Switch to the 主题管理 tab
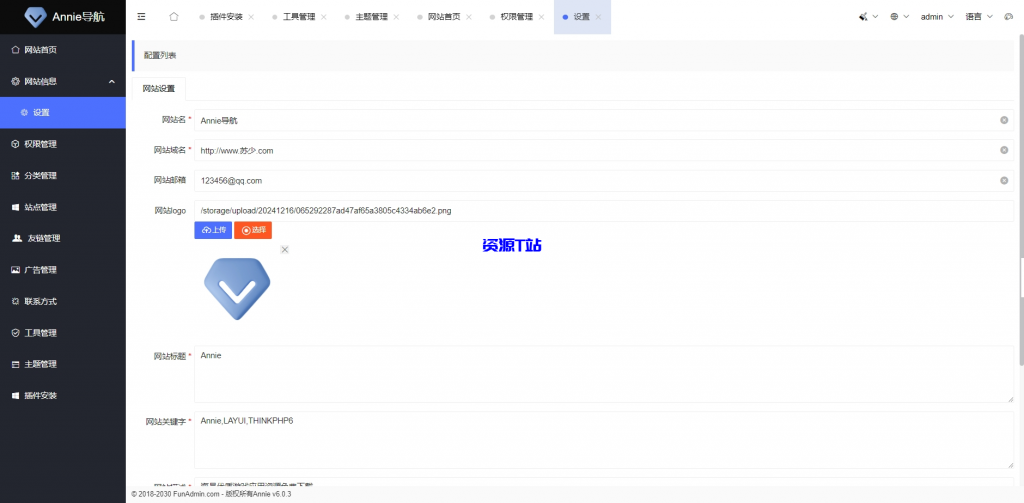 point(371,17)
